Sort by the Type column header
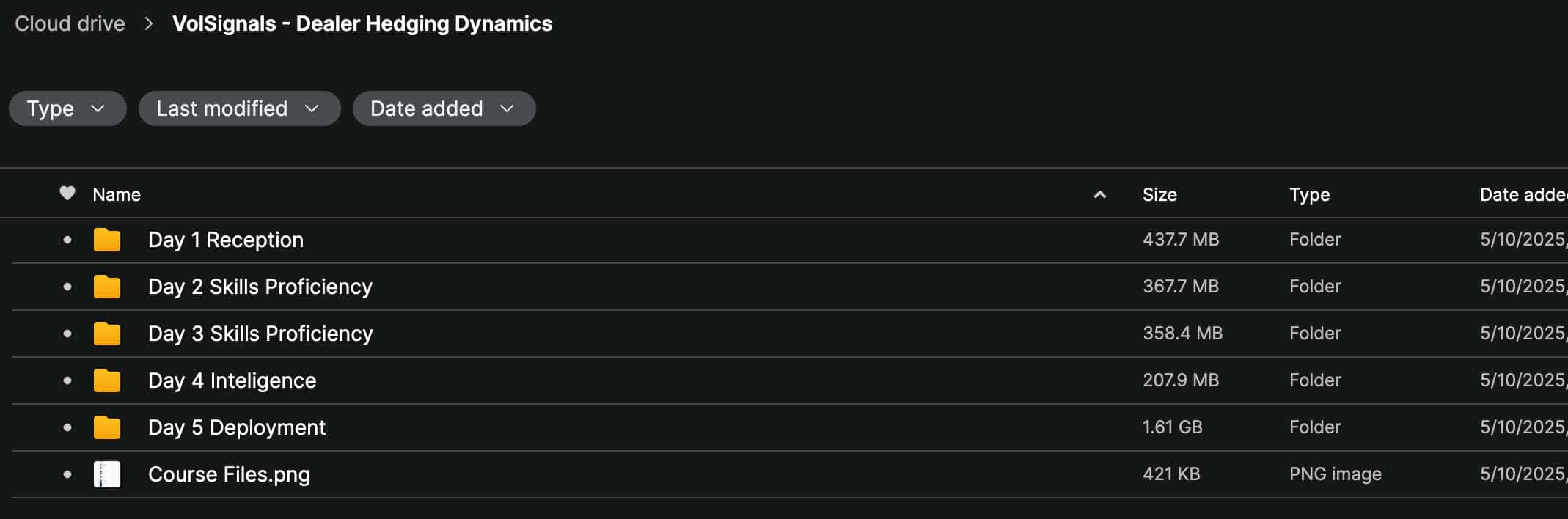Viewport: 1568px width, 519px height. pos(1309,194)
